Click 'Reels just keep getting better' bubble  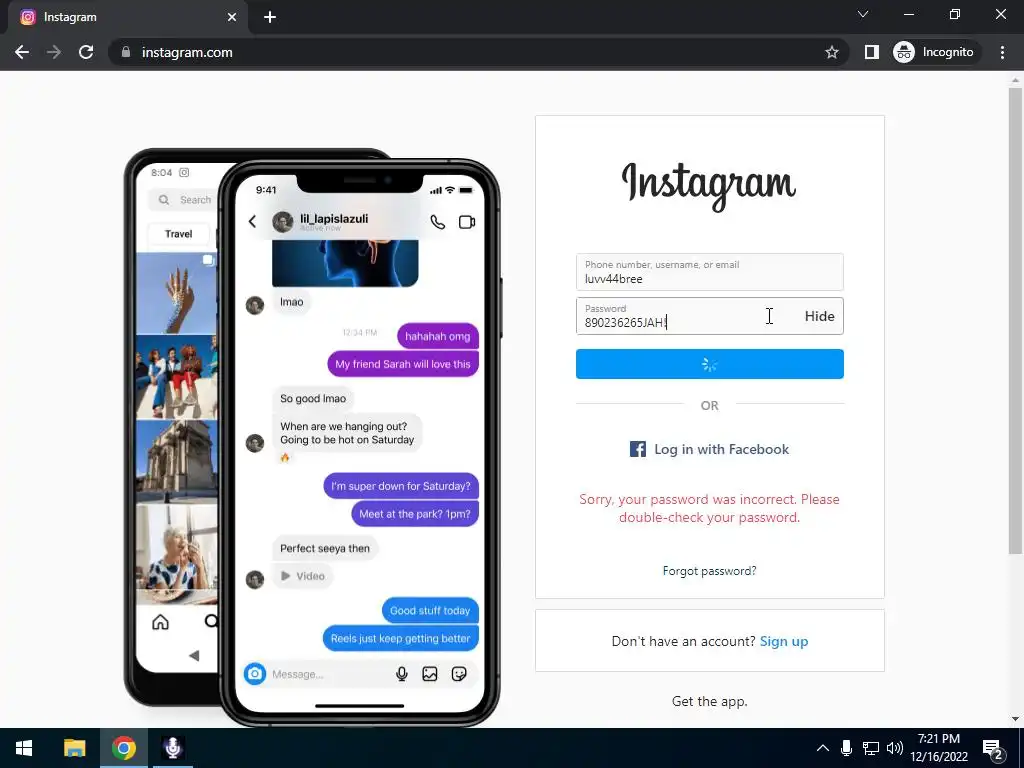pyautogui.click(x=400, y=639)
